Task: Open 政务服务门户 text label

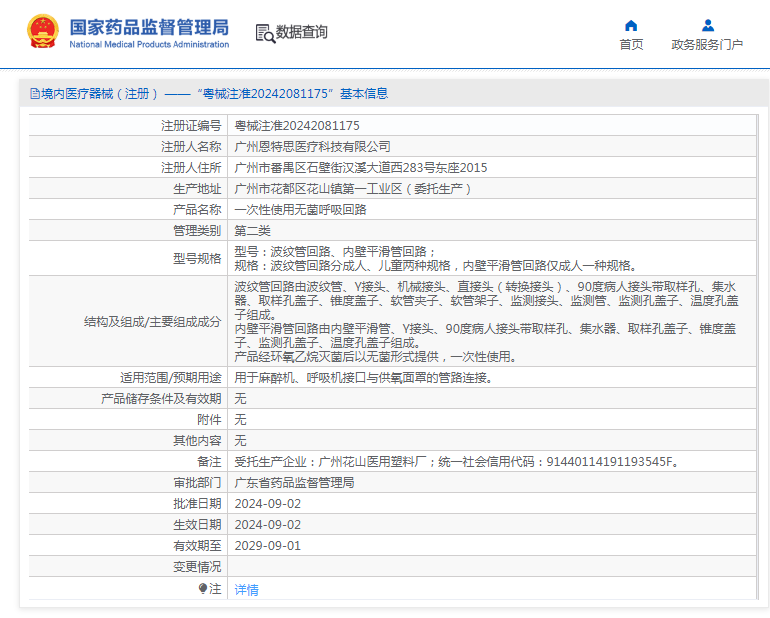Action: coord(707,45)
